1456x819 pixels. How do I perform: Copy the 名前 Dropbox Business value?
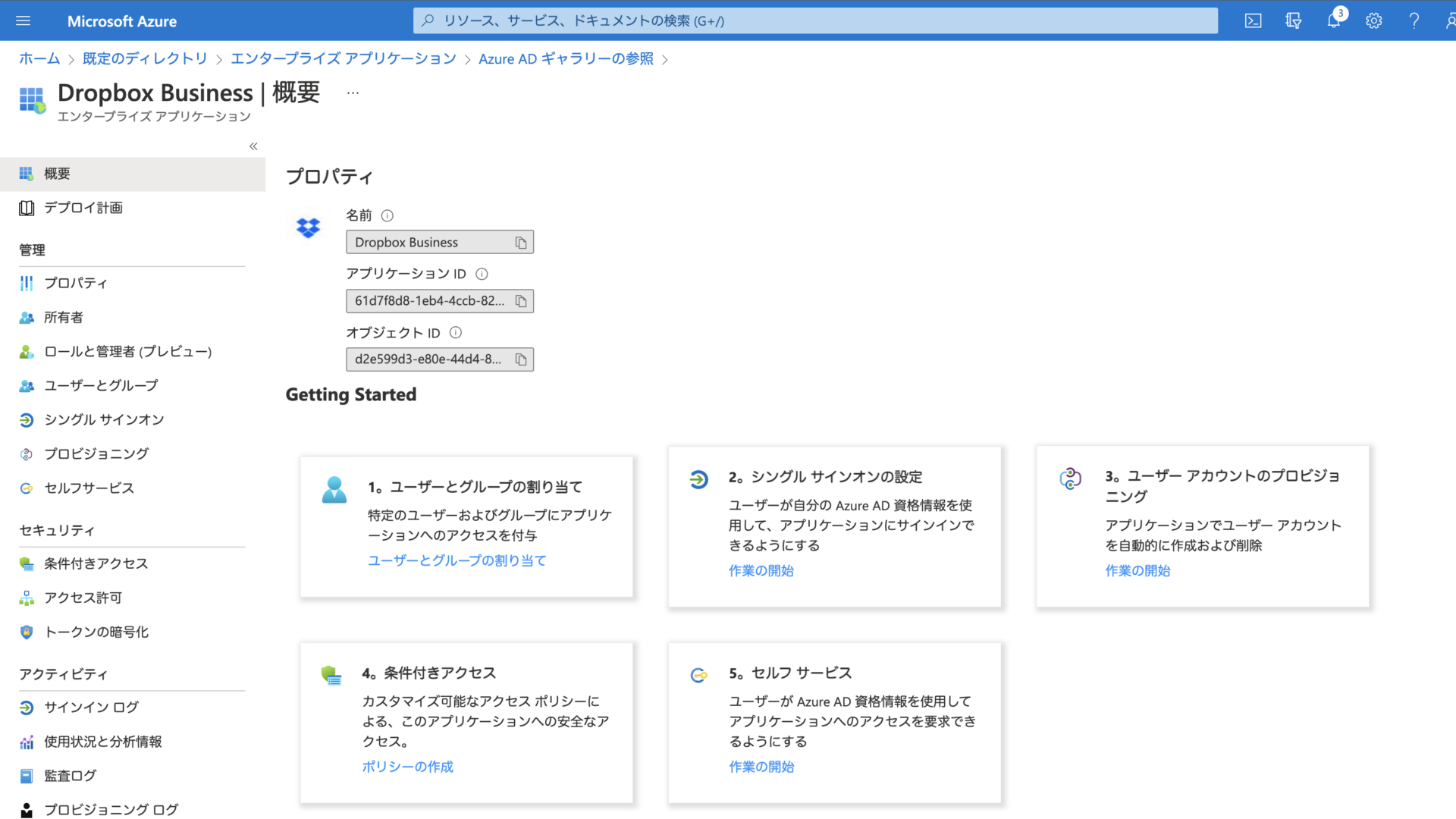pos(521,243)
